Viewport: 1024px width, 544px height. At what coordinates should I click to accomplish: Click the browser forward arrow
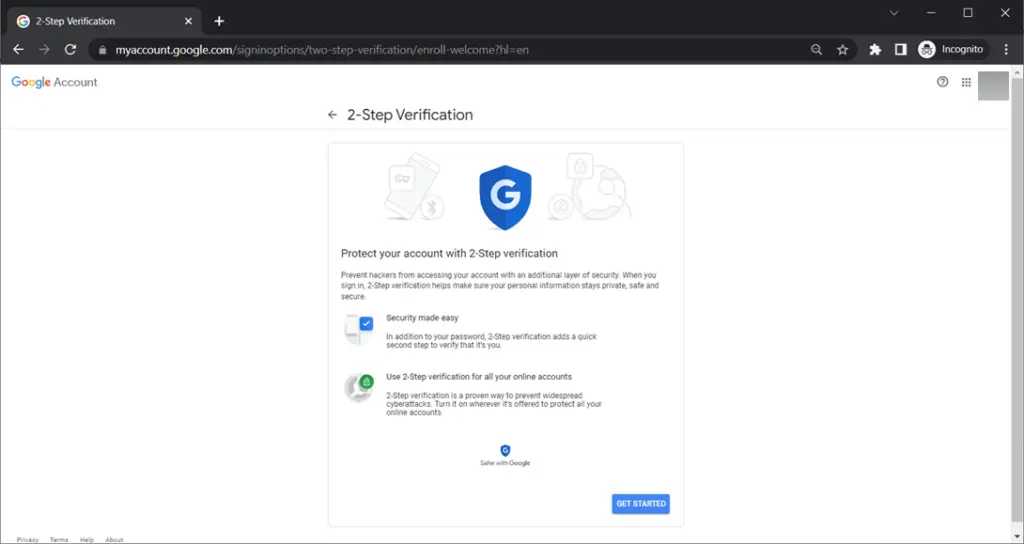[x=44, y=50]
